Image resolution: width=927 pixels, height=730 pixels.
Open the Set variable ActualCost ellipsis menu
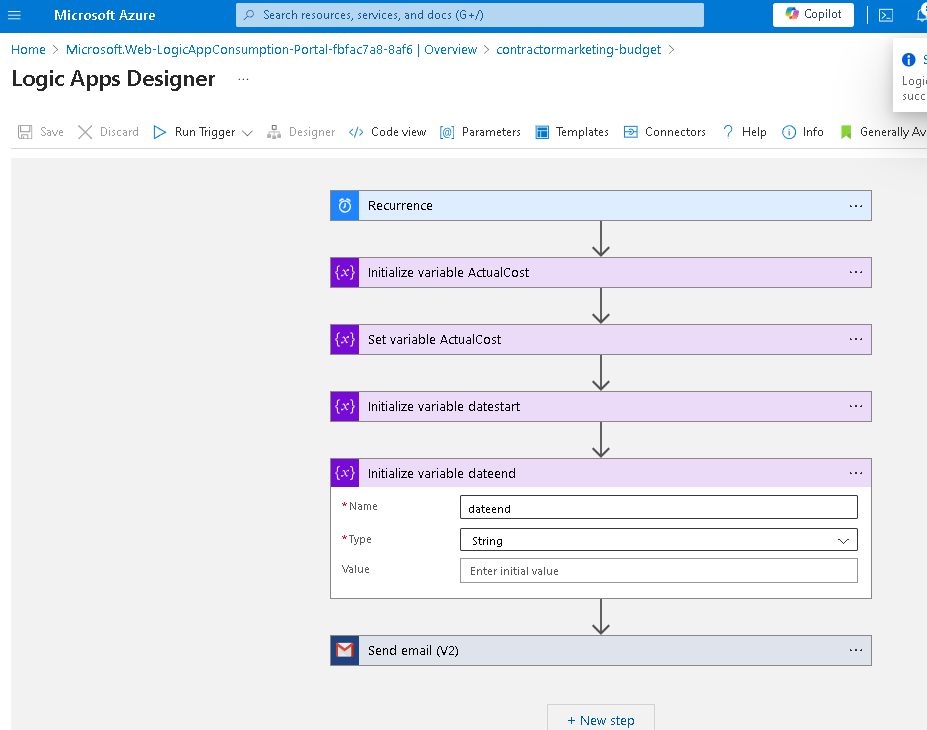855,339
